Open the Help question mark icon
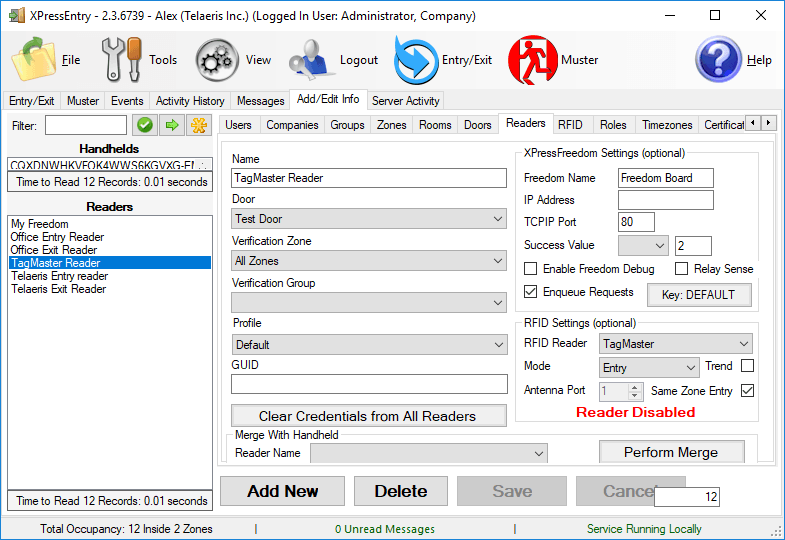The width and height of the screenshot is (785, 540). click(x=718, y=59)
